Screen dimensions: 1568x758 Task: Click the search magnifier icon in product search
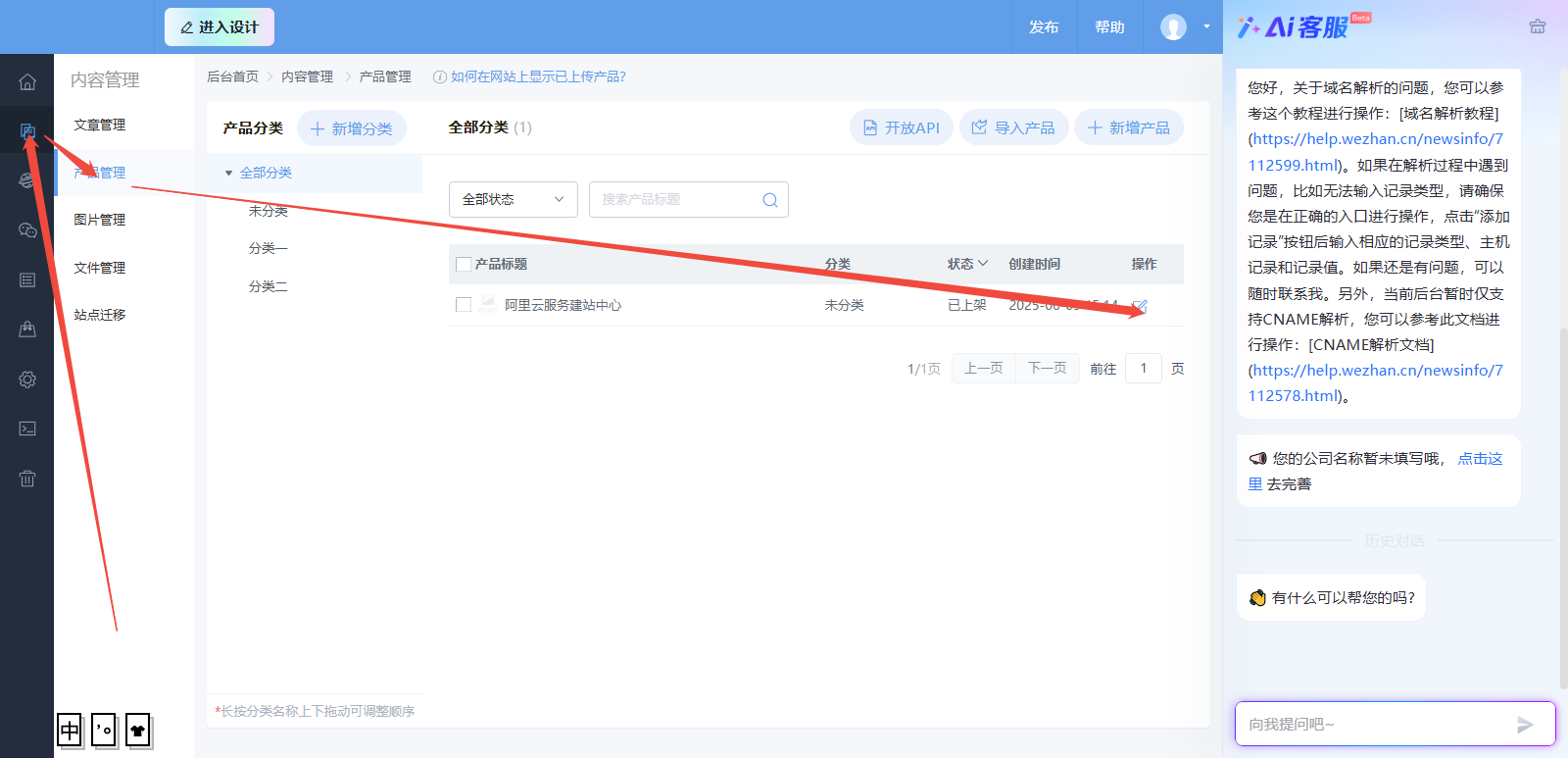770,200
